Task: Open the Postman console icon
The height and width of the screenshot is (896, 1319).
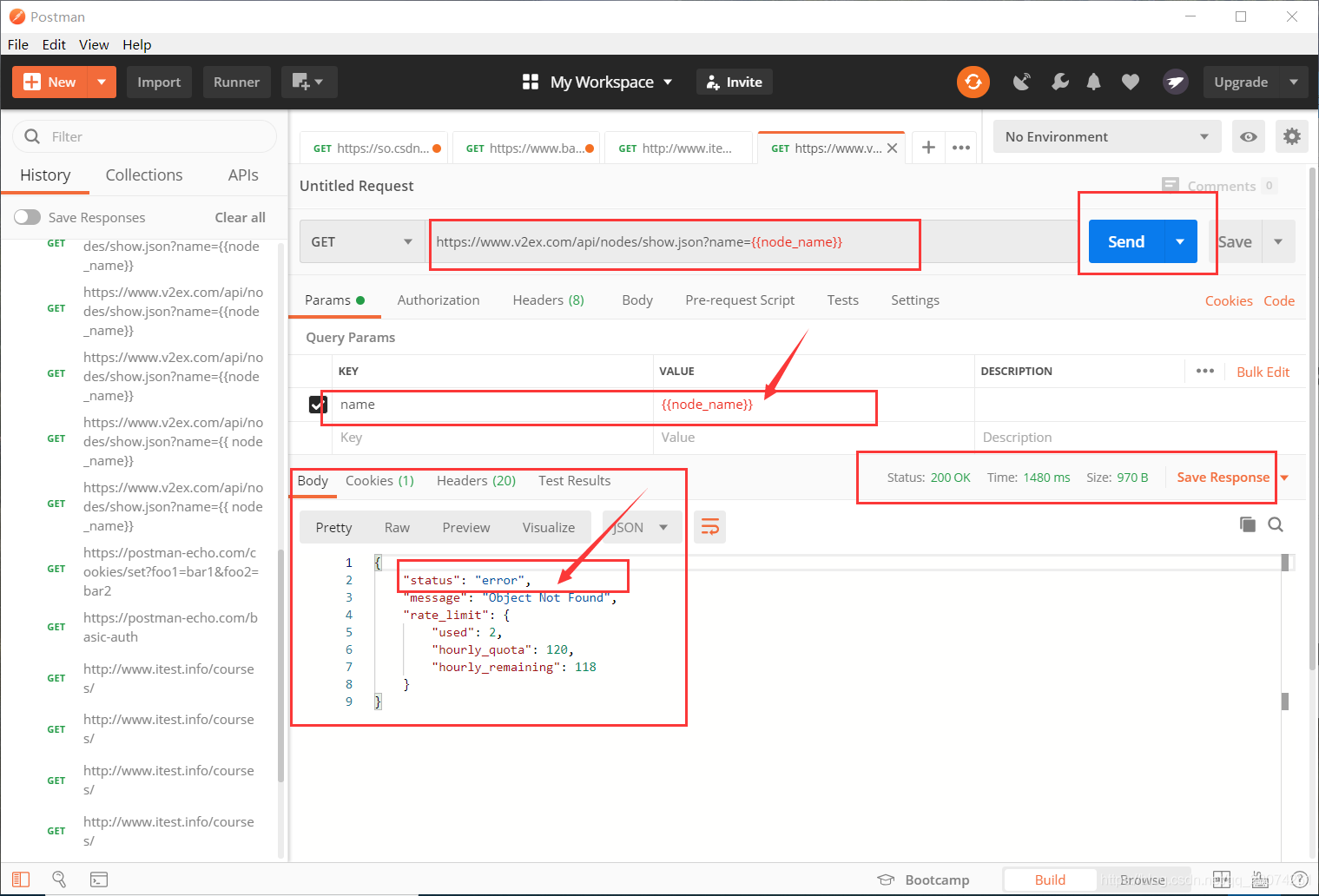Action: pyautogui.click(x=99, y=880)
